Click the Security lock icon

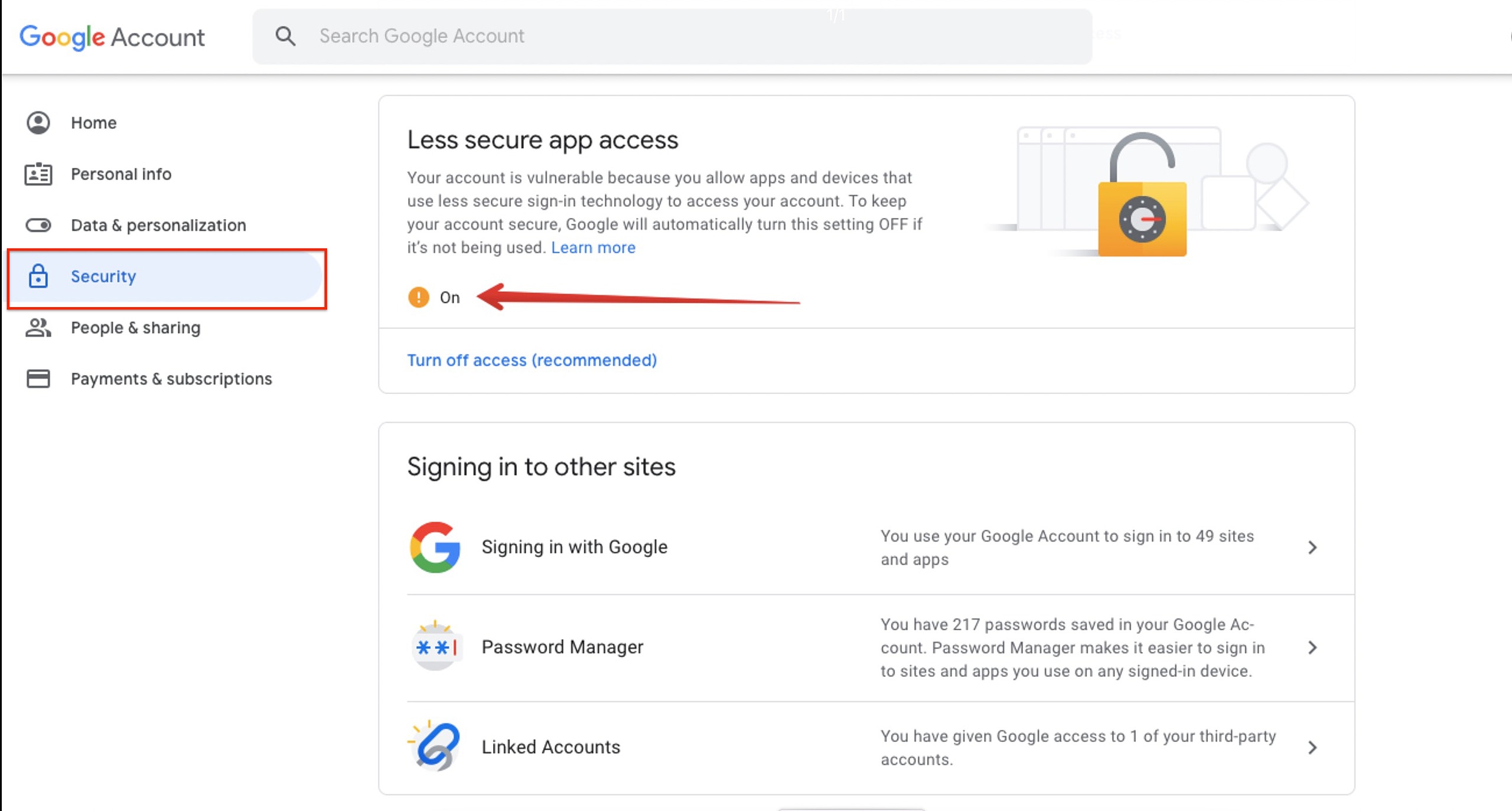[38, 276]
